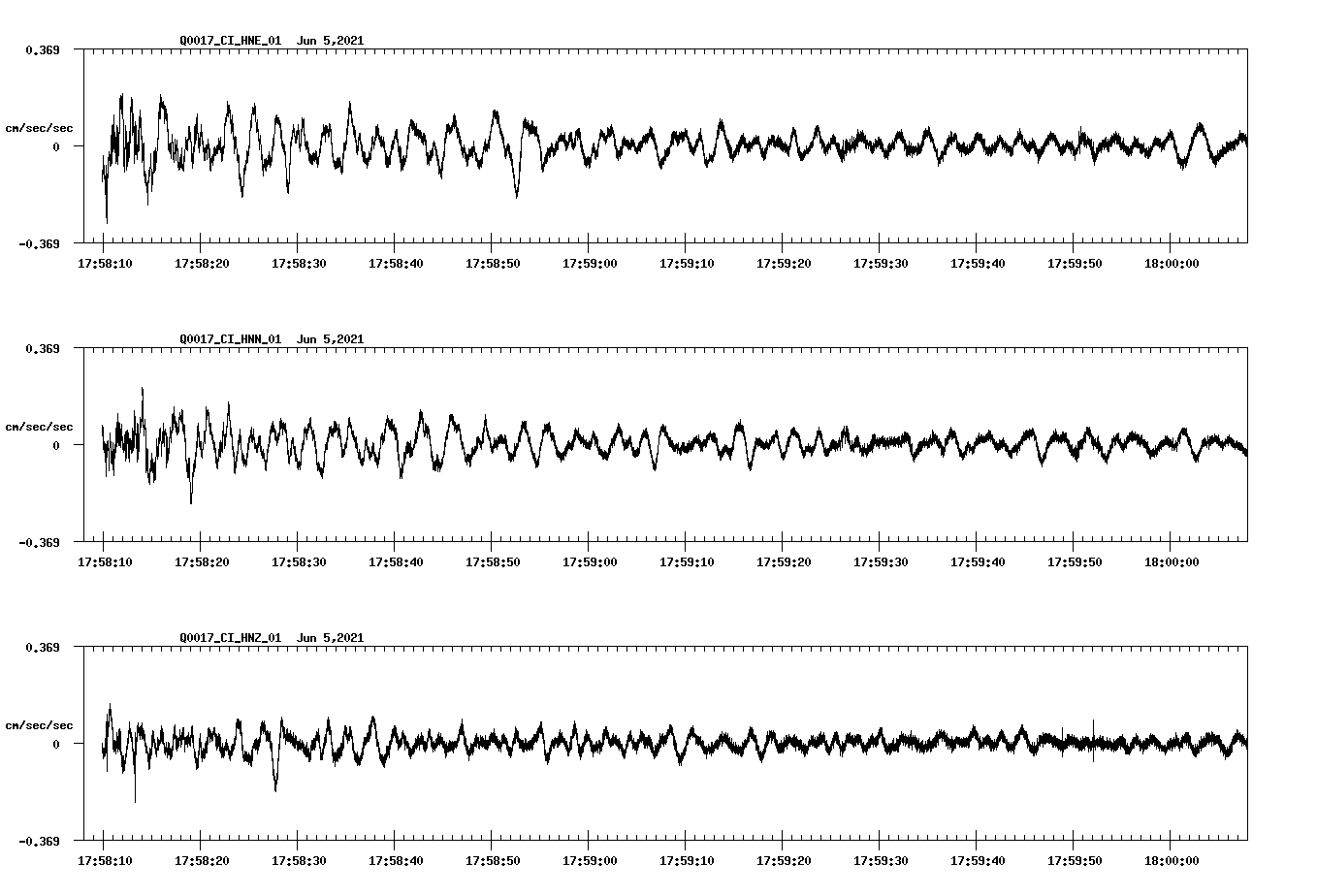Click the Q0017_CI_HNE_01 Jun 5,2021 title
The height and width of the screenshot is (896, 1317).
click(272, 41)
